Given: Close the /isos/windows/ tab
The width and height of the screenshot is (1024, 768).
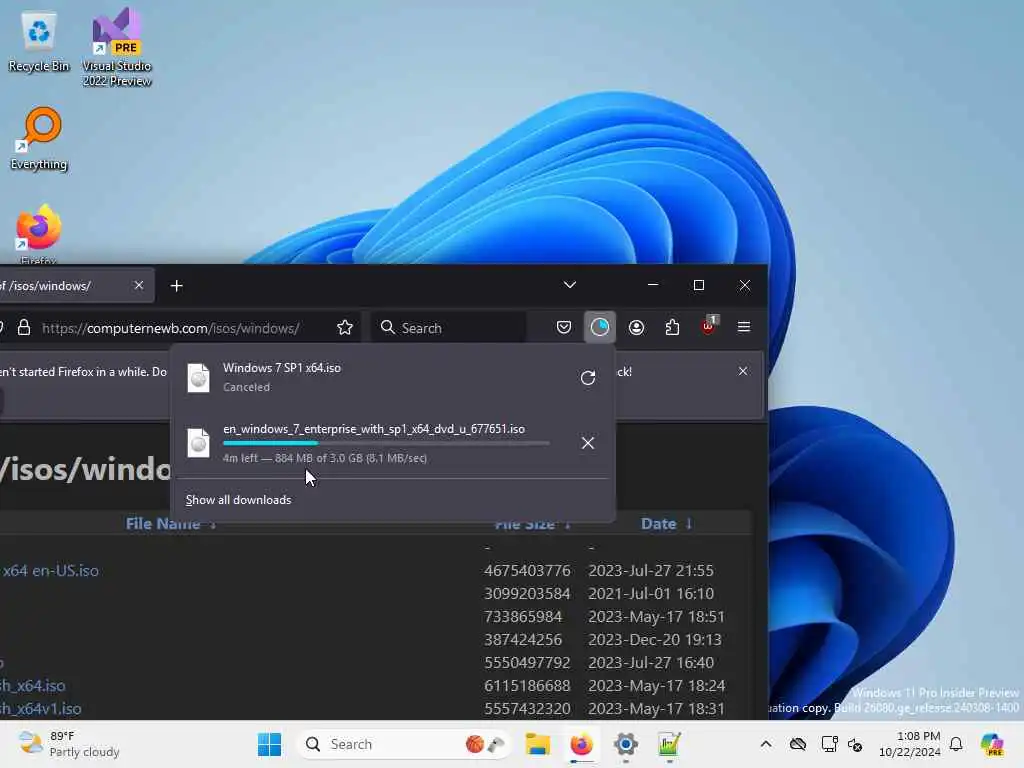Looking at the screenshot, I should [x=138, y=285].
